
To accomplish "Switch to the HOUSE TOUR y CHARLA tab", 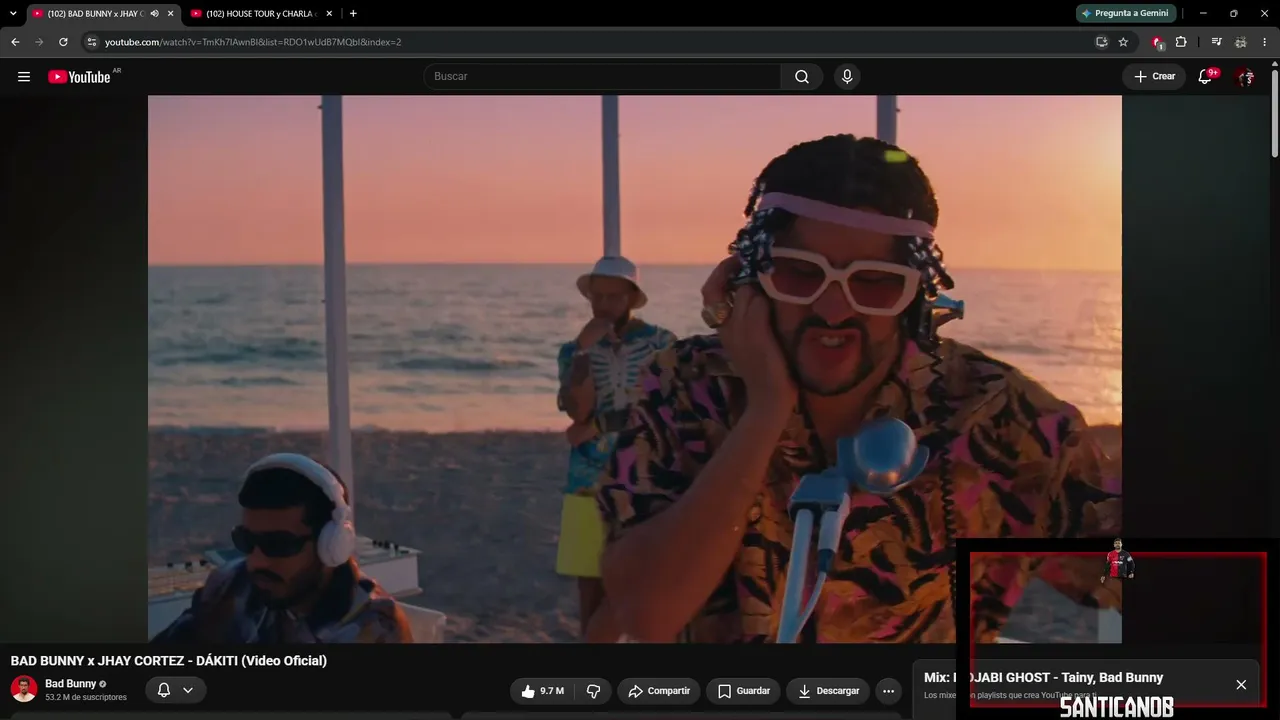I will [x=260, y=14].
